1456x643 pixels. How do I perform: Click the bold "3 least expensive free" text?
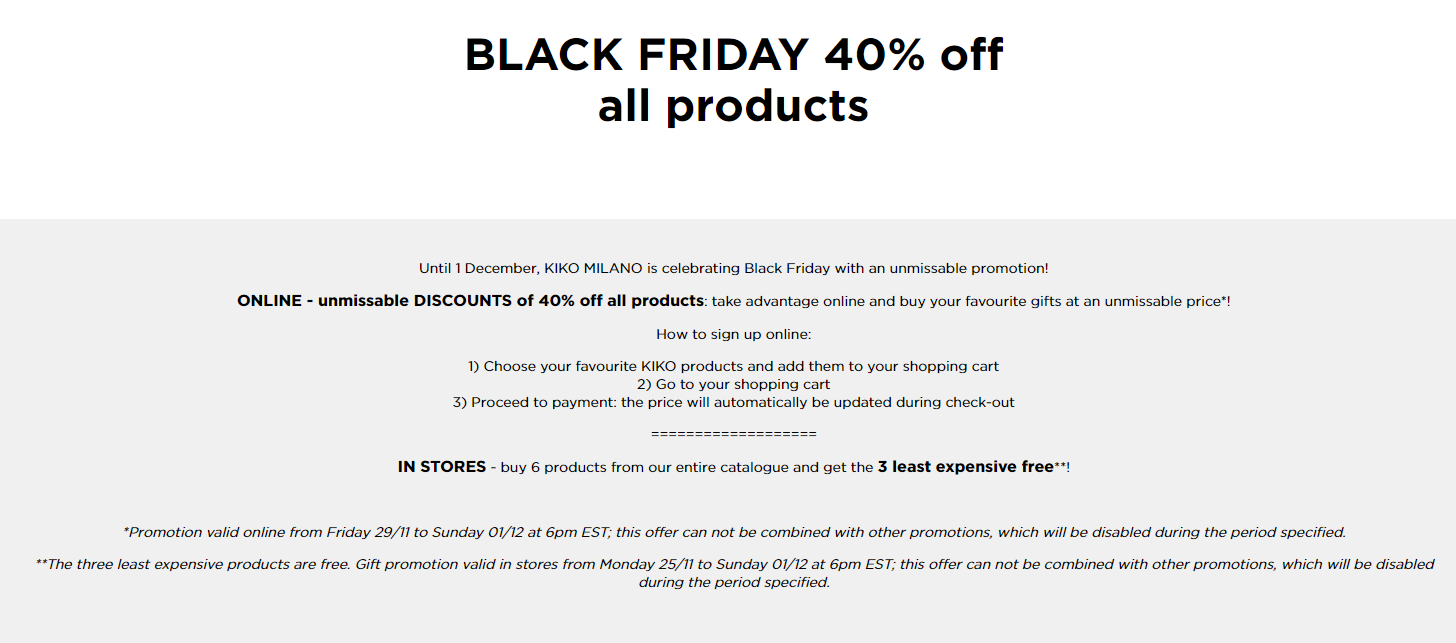coord(965,467)
